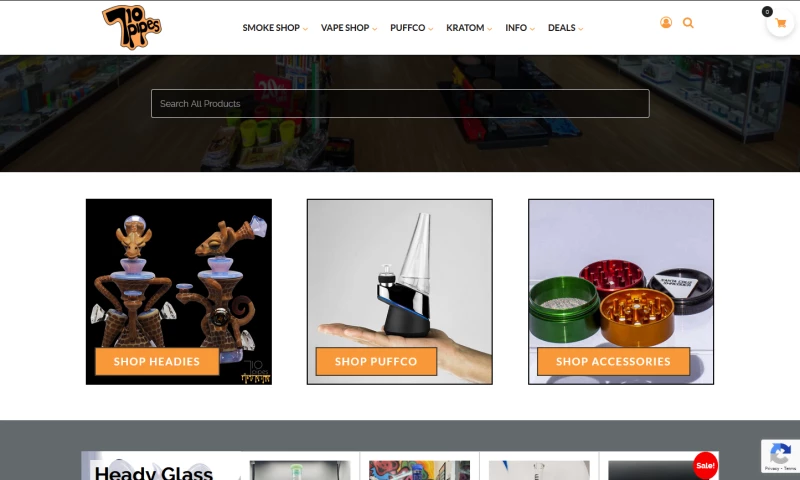Expand the Smoke Shop dropdown arrow
This screenshot has width=800, height=480.
point(305,29)
